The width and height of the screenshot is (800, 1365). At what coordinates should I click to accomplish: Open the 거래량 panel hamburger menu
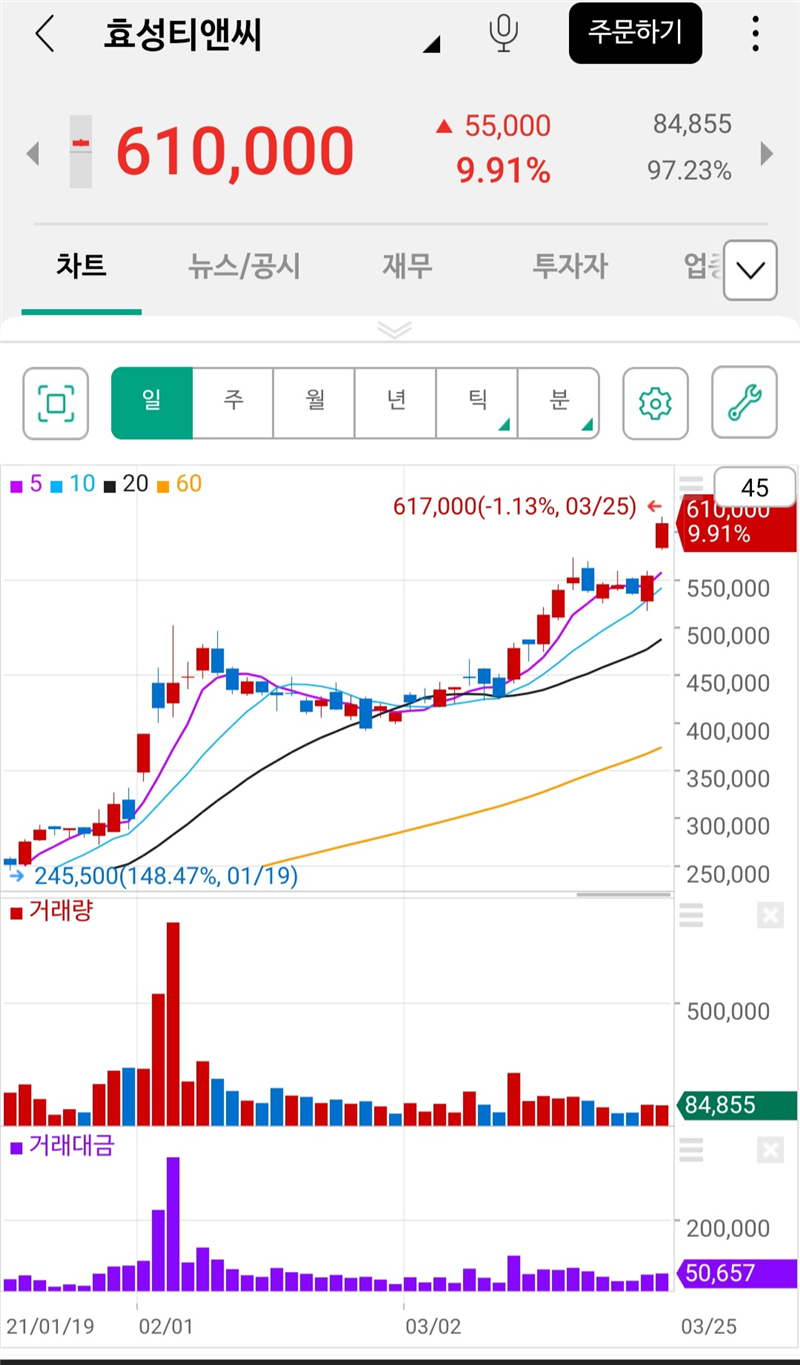point(691,915)
